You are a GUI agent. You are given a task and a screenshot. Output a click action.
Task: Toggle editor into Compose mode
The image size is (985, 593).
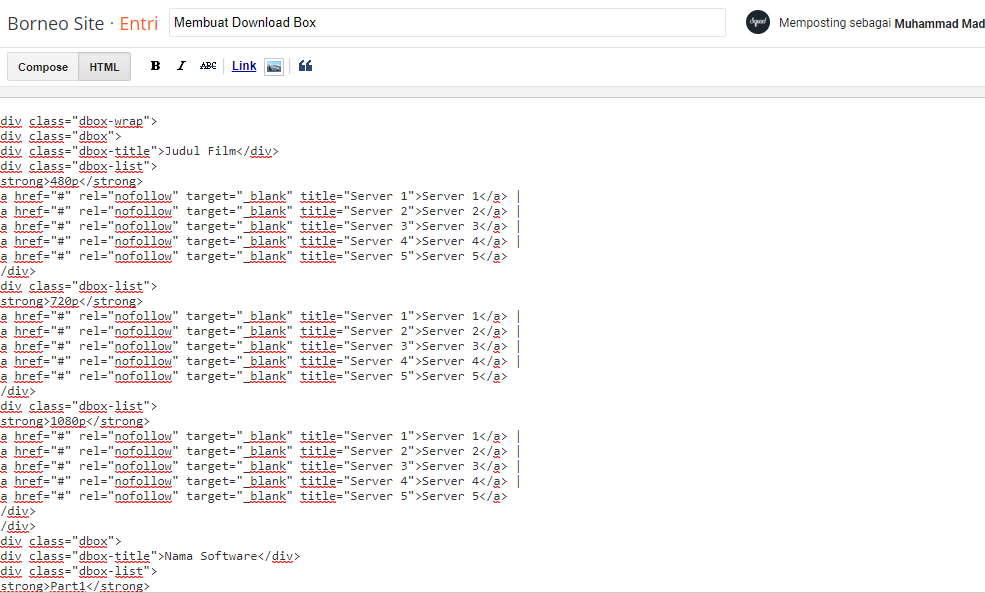[x=42, y=66]
